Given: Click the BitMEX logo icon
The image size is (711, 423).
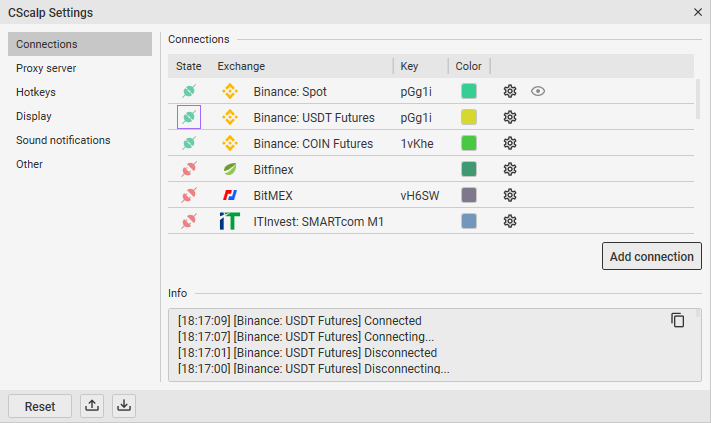Looking at the screenshot, I should [x=230, y=195].
